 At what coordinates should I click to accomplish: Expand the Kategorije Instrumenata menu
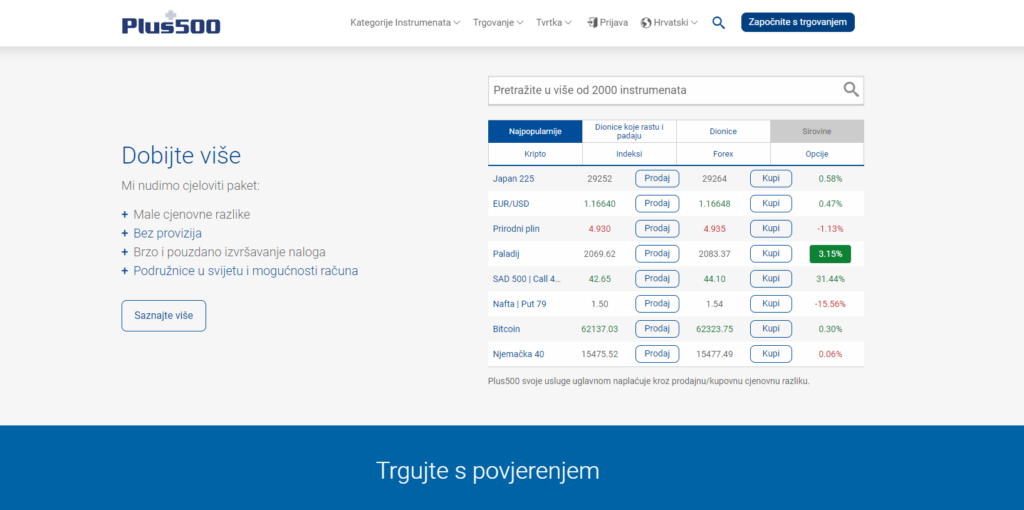point(405,22)
